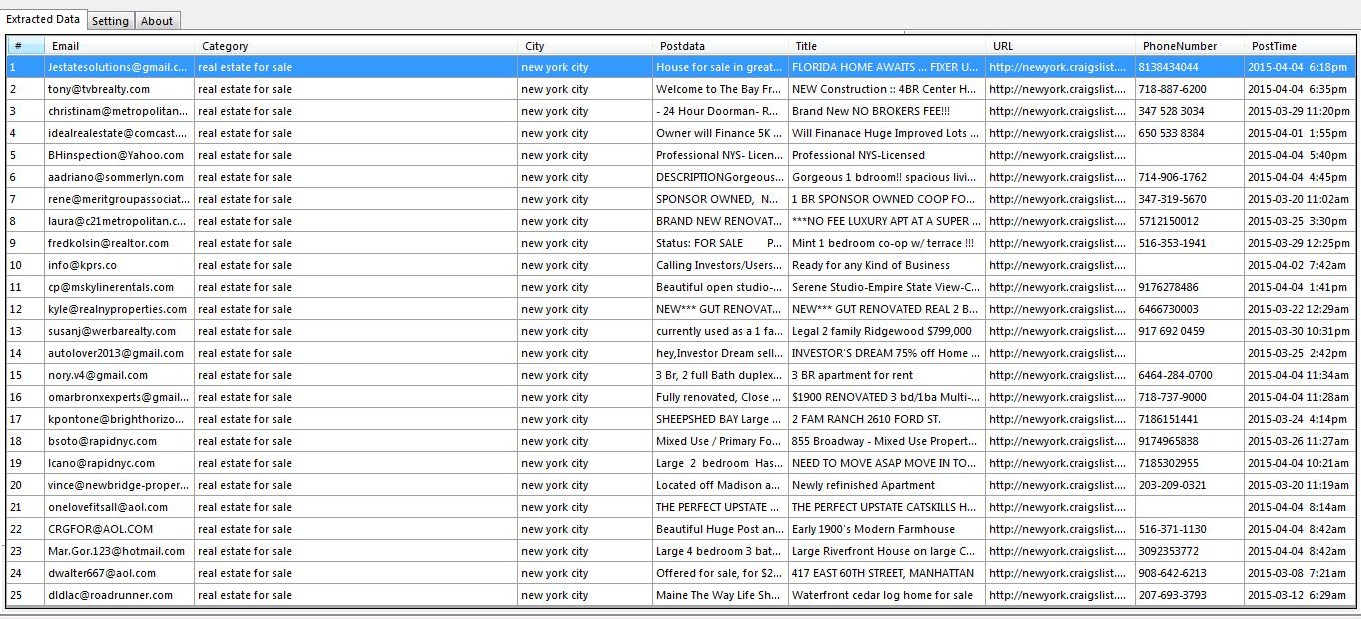Sort by the Category column header
This screenshot has width=1361, height=619.
point(356,46)
